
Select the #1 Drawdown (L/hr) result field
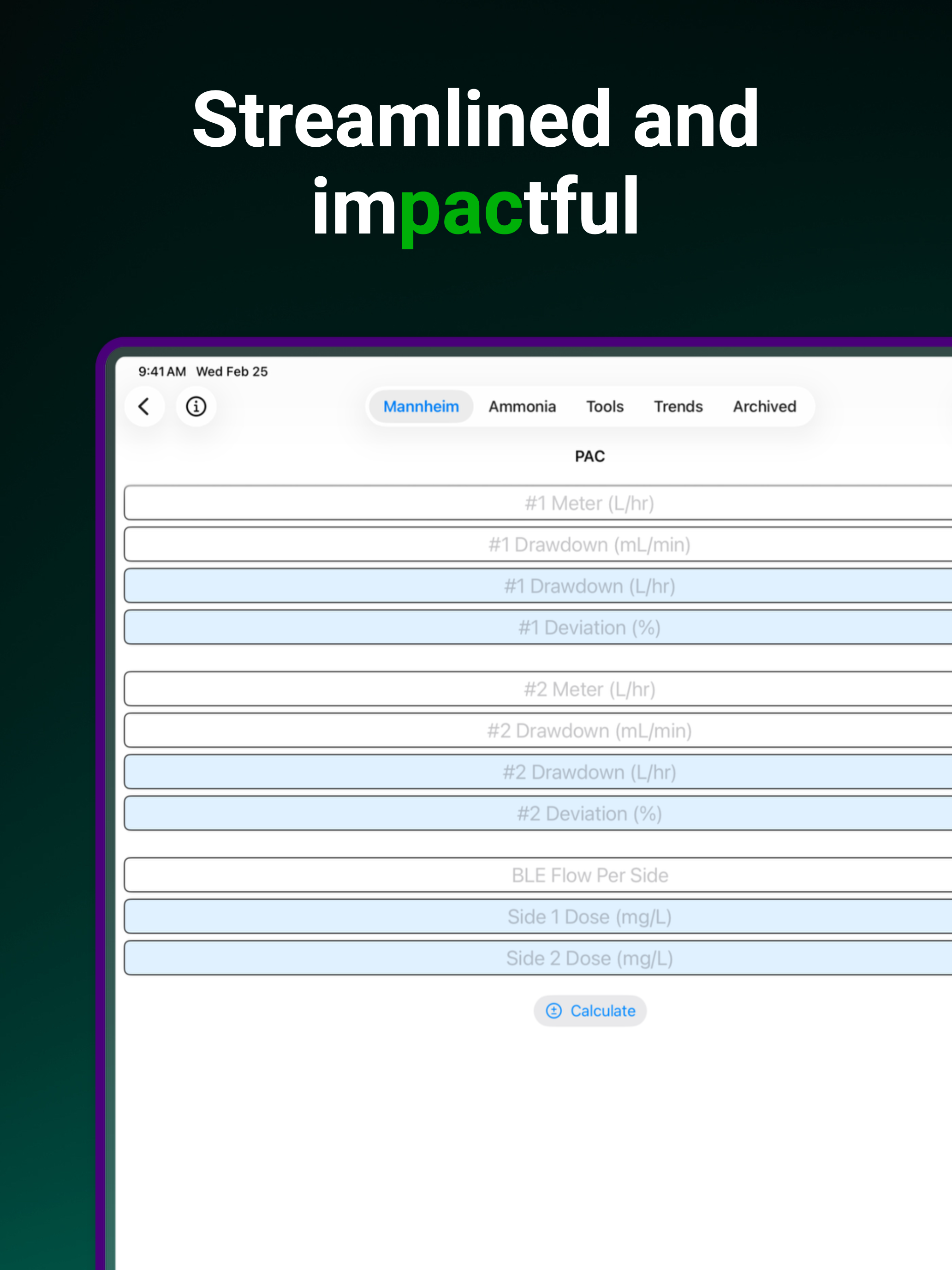(538, 586)
